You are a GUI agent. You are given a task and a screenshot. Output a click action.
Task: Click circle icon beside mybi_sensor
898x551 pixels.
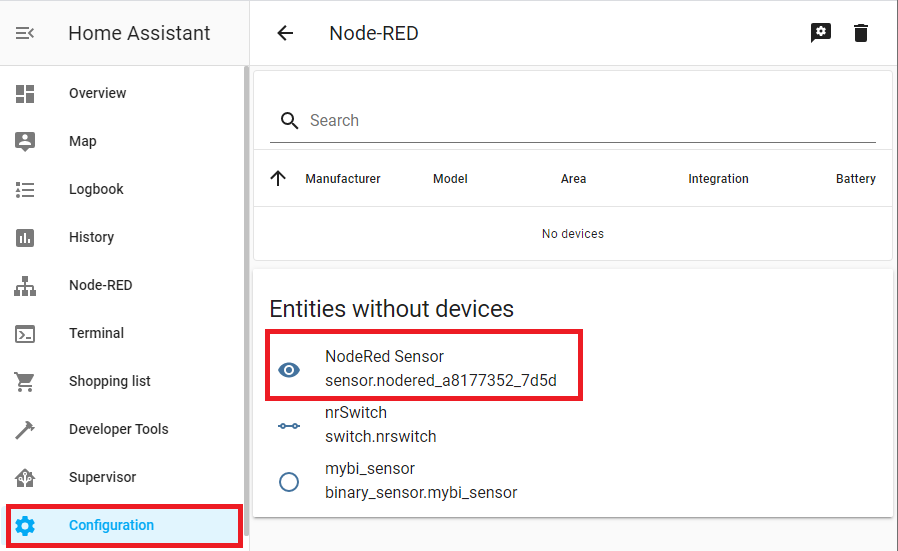[x=289, y=482]
